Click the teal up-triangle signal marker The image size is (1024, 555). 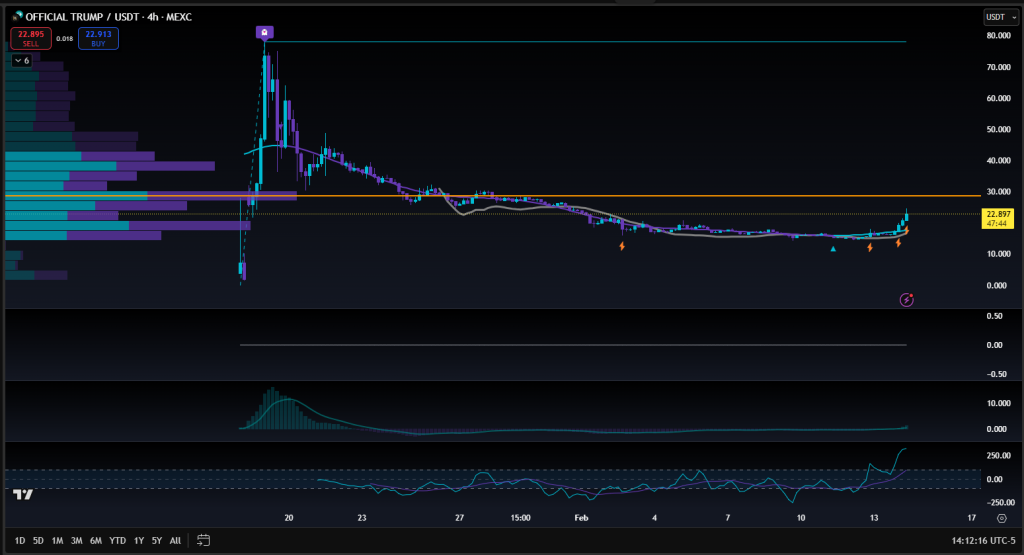[833, 249]
